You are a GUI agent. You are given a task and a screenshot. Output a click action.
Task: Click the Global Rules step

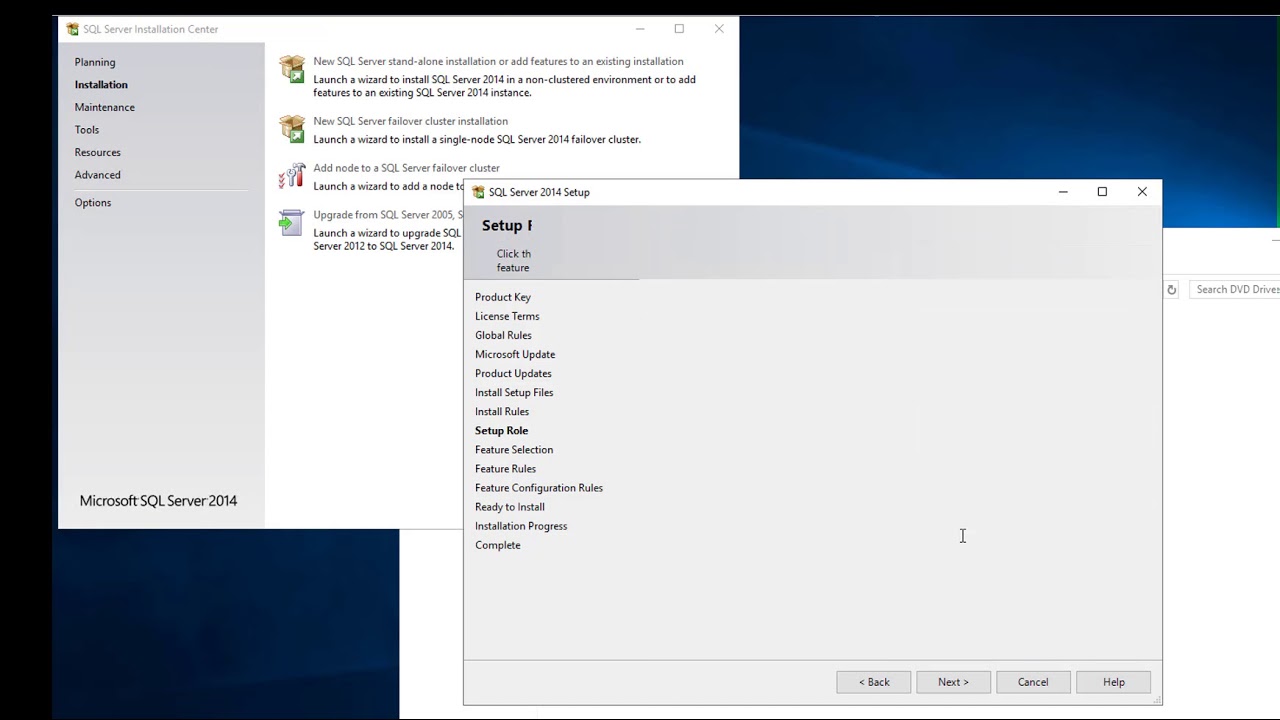(x=503, y=335)
